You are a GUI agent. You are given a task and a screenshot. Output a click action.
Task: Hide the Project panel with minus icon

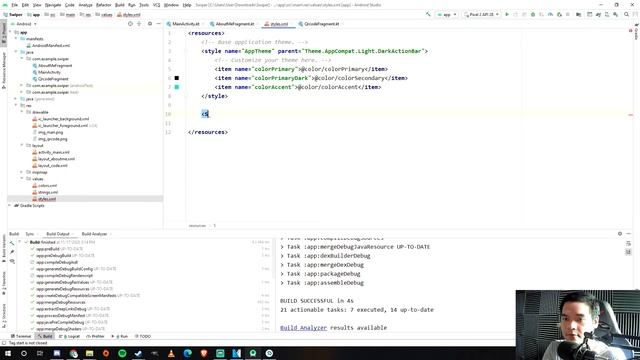tap(159, 24)
